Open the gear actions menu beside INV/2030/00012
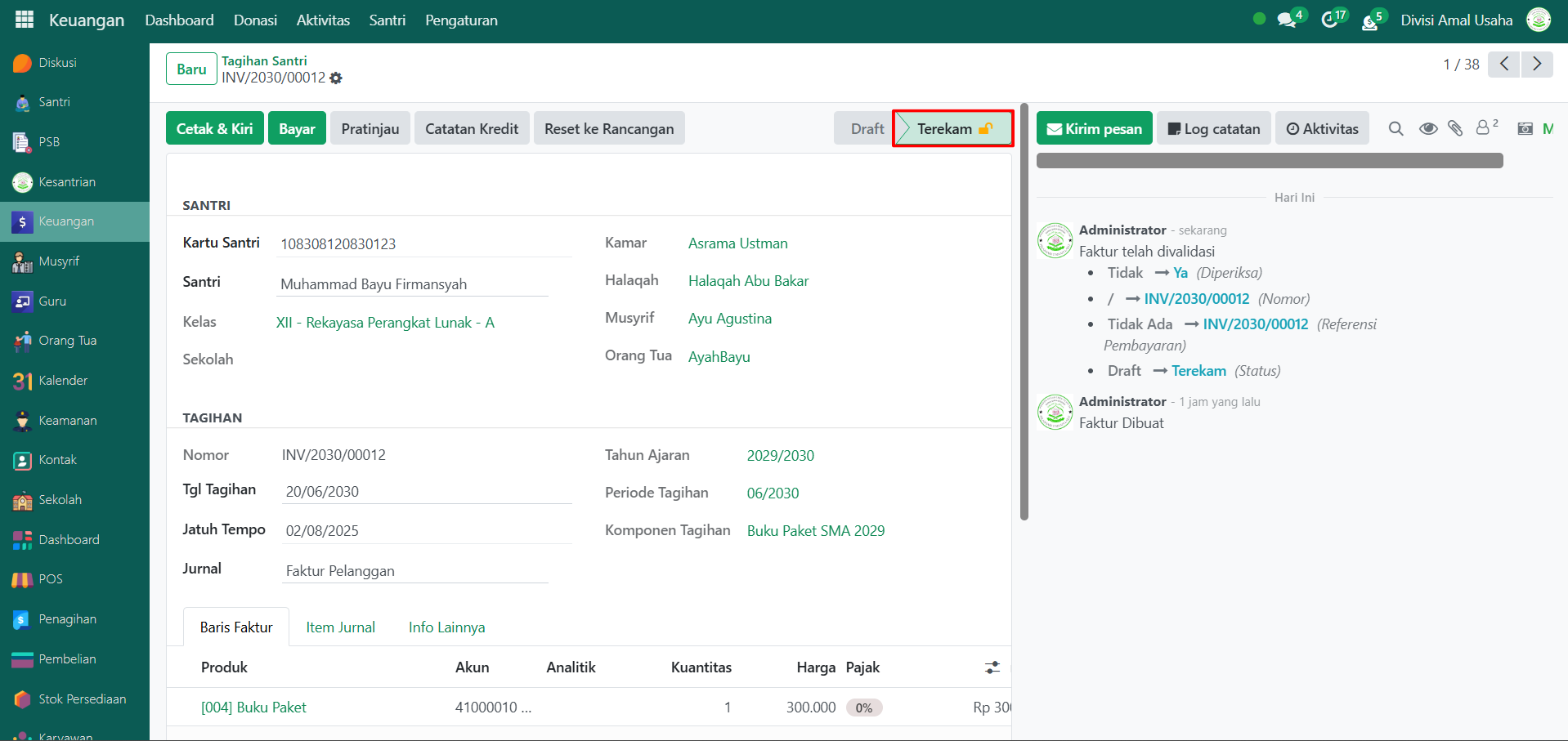This screenshot has width=1568, height=741. 336,78
